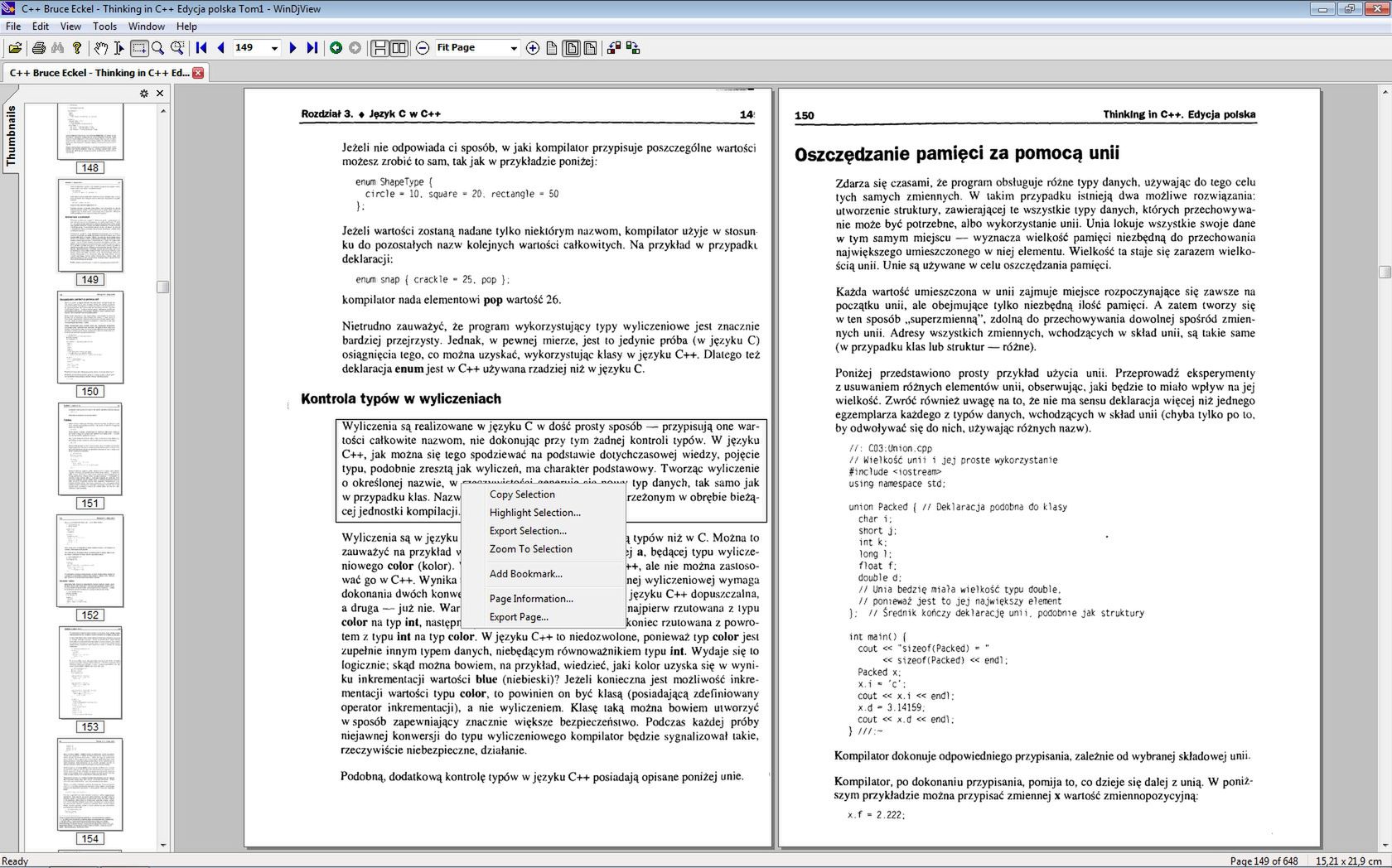The image size is (1392, 868).
Task: Choose Copy Selection from context menu
Action: [x=543, y=494]
